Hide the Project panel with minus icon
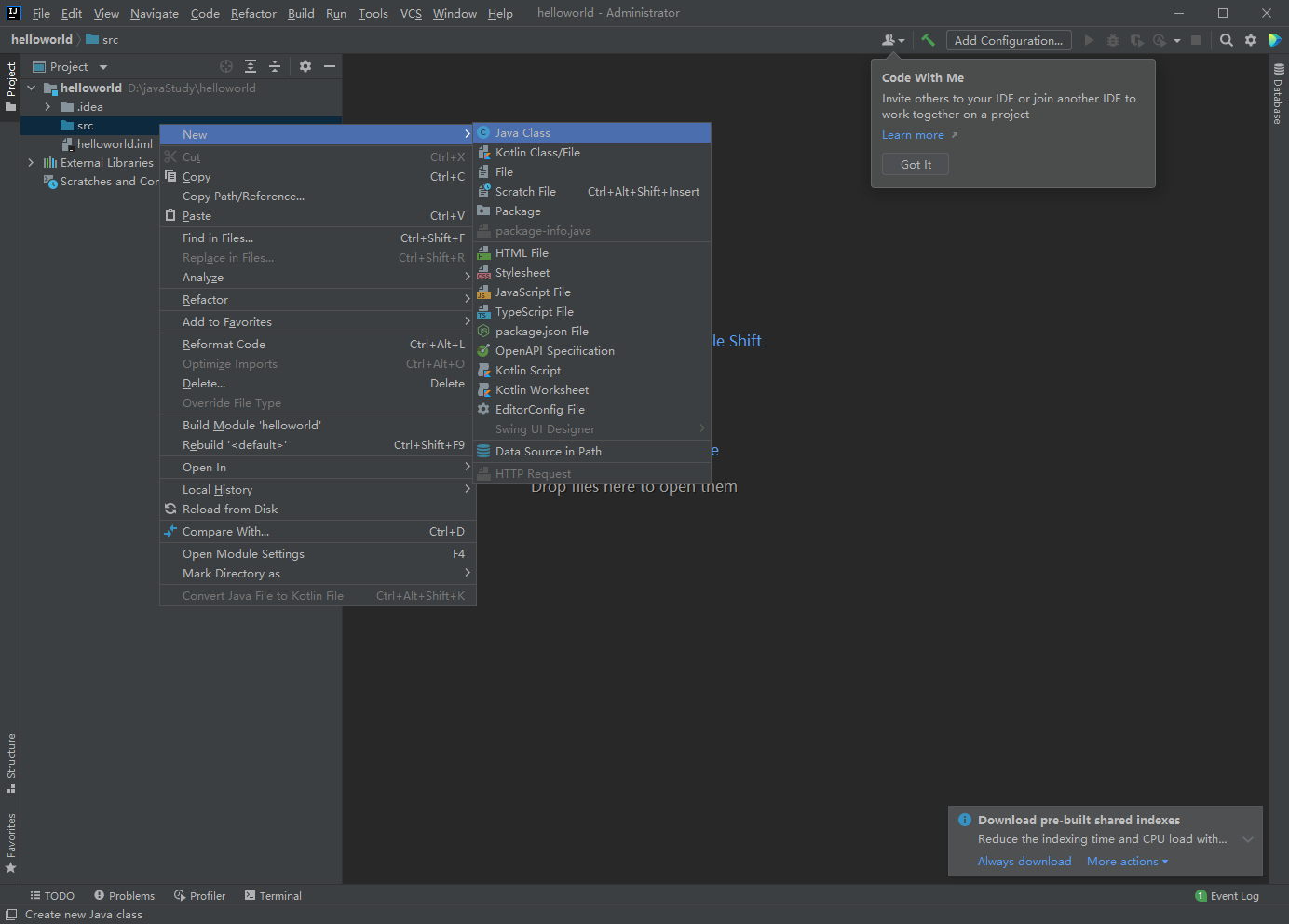 pos(330,66)
